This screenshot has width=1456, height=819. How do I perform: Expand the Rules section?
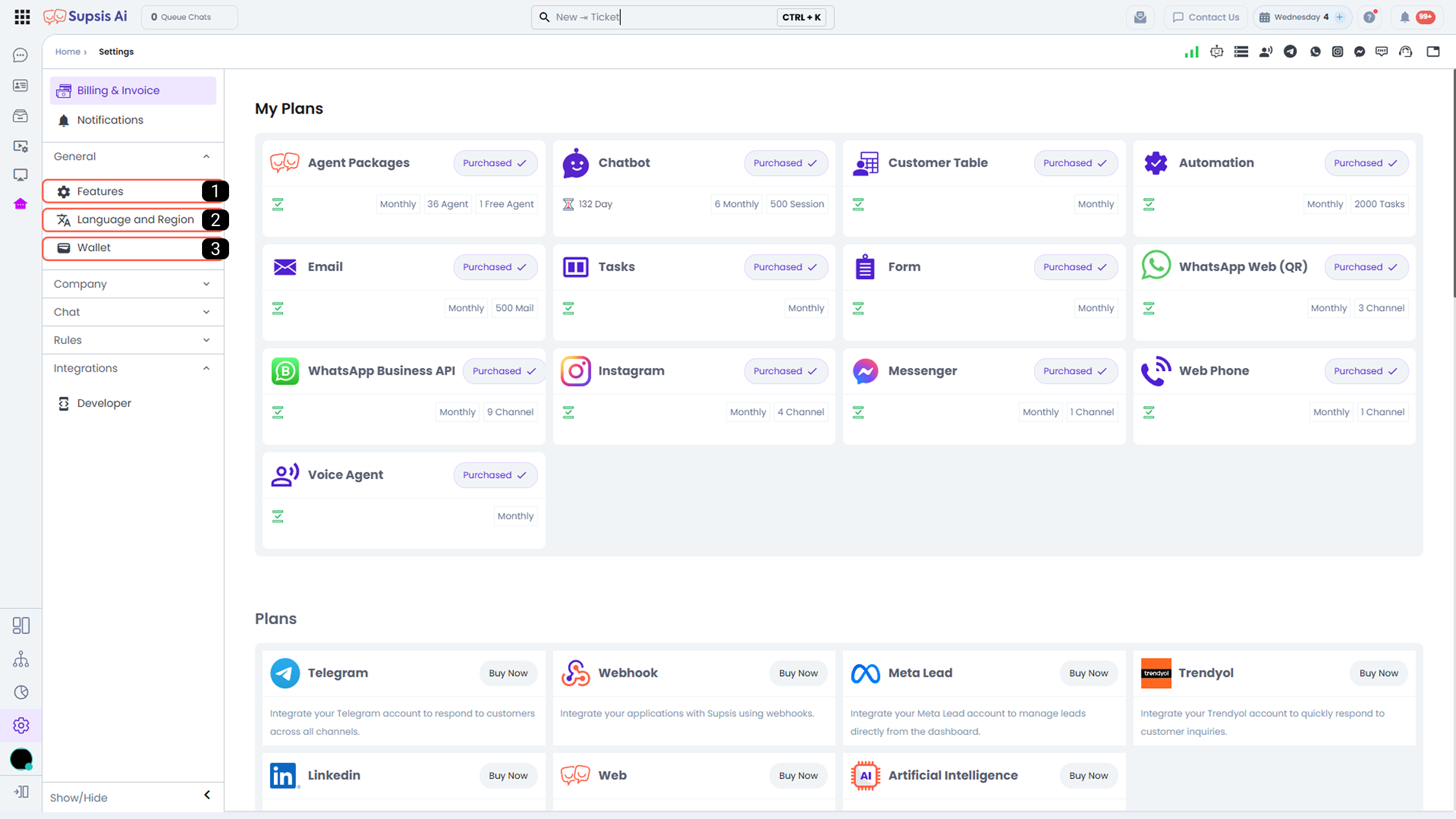(x=133, y=340)
